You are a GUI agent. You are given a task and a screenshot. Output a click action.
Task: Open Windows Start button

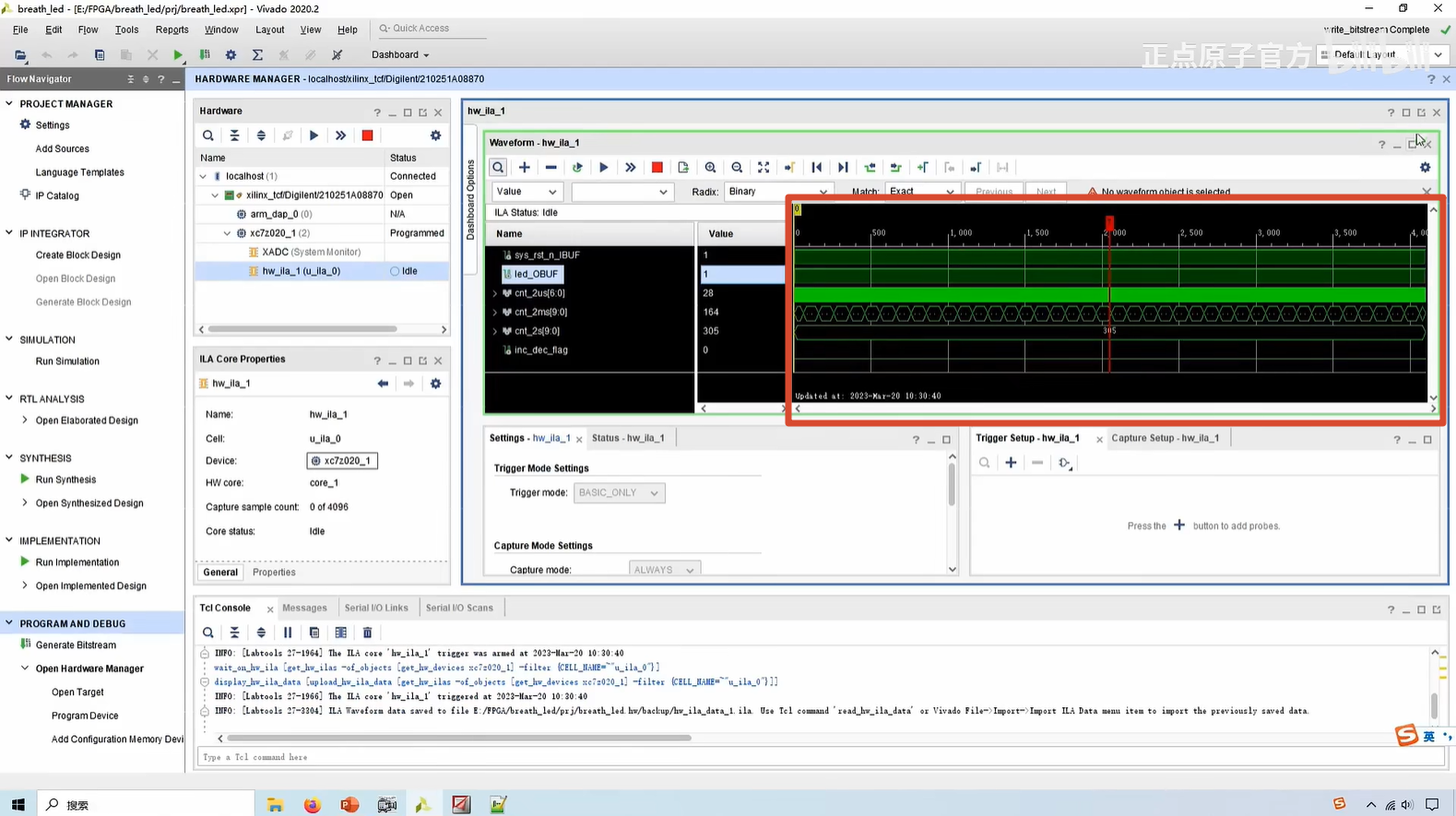click(18, 804)
